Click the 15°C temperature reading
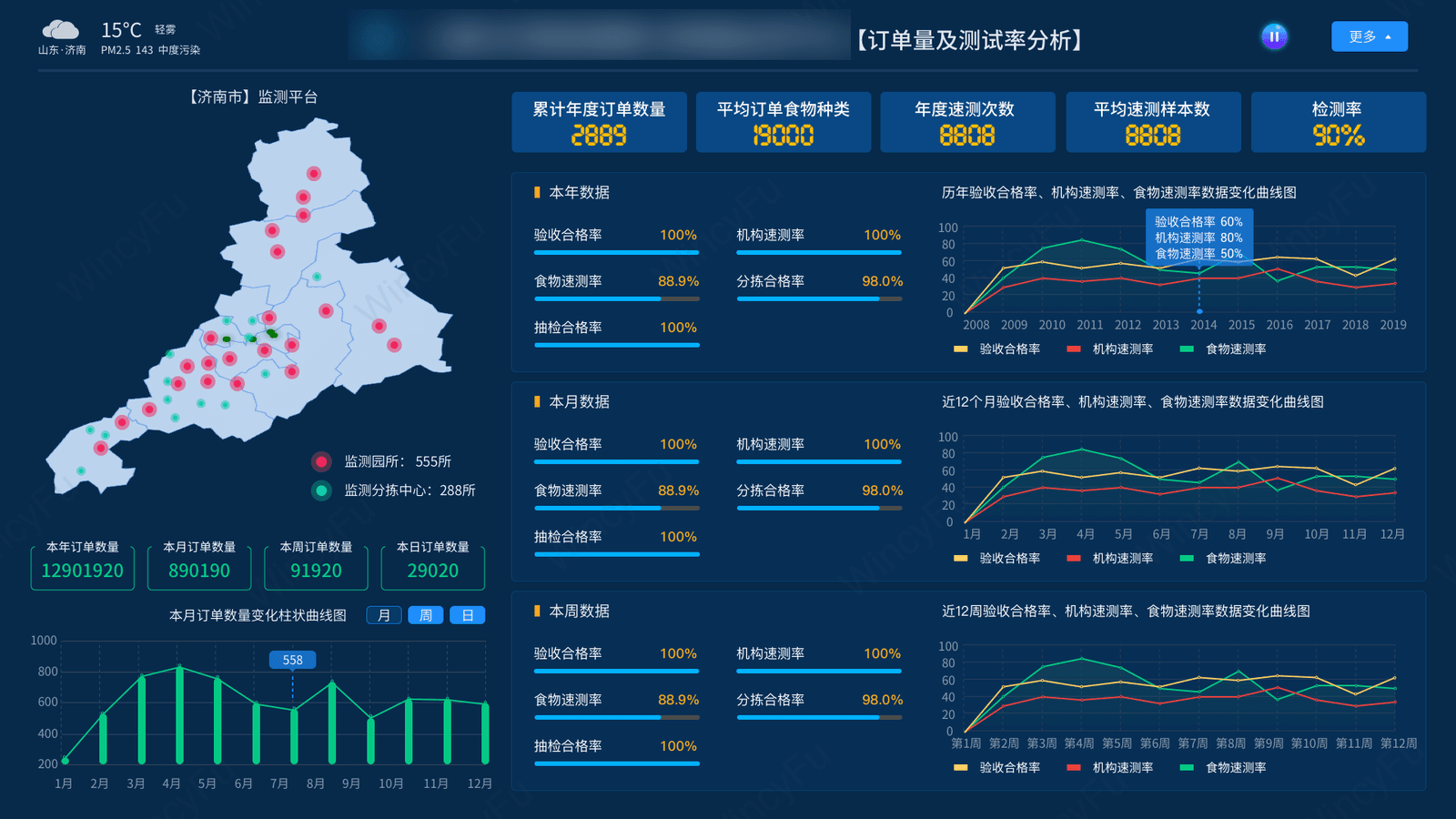 coord(121,30)
